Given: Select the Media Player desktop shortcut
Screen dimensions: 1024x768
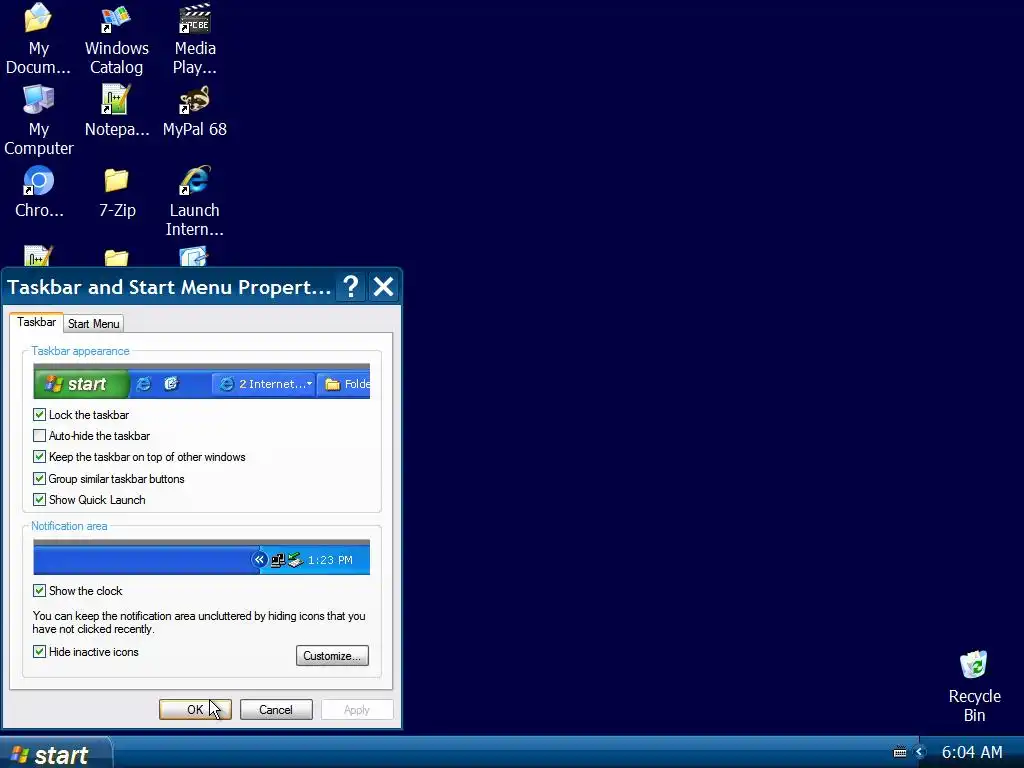Looking at the screenshot, I should (195, 39).
